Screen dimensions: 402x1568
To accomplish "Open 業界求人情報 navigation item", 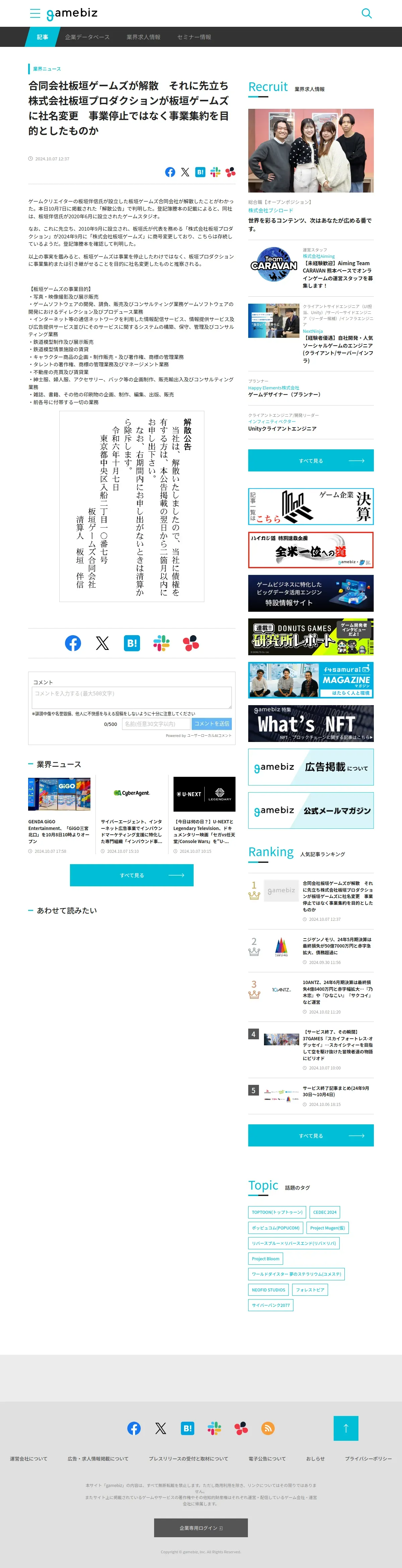I will [143, 37].
